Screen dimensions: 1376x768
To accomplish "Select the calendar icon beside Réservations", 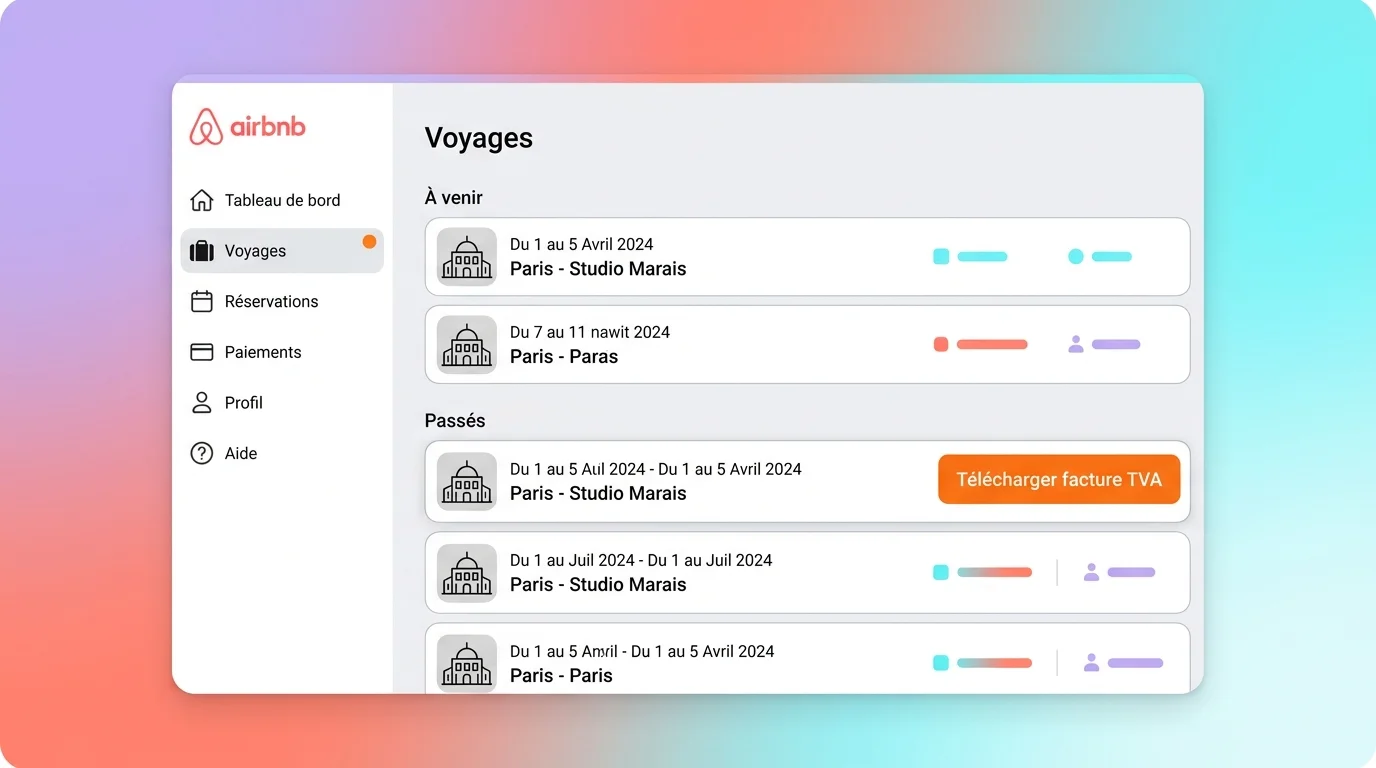I will [201, 301].
